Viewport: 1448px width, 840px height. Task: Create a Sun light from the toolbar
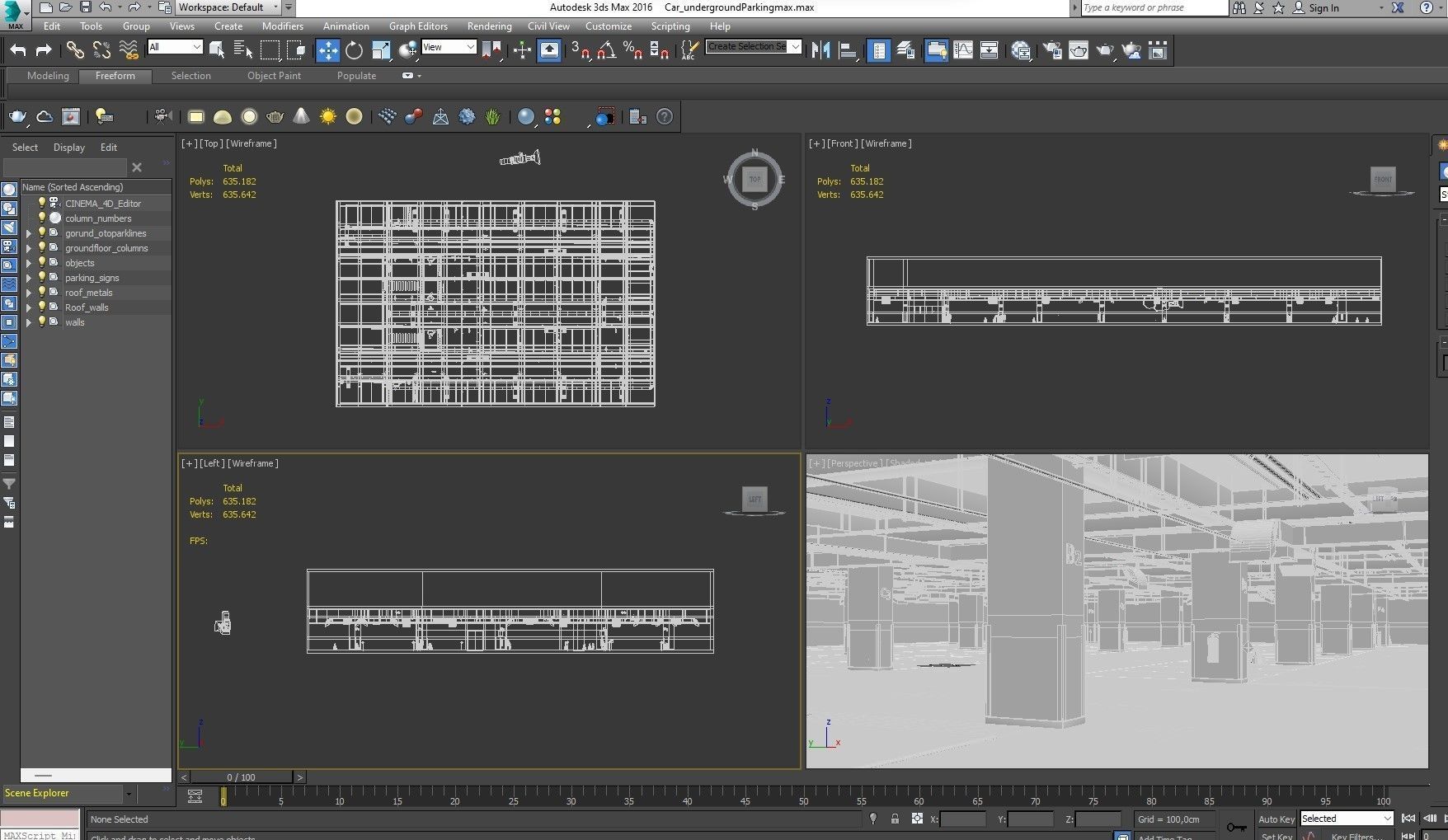[327, 117]
